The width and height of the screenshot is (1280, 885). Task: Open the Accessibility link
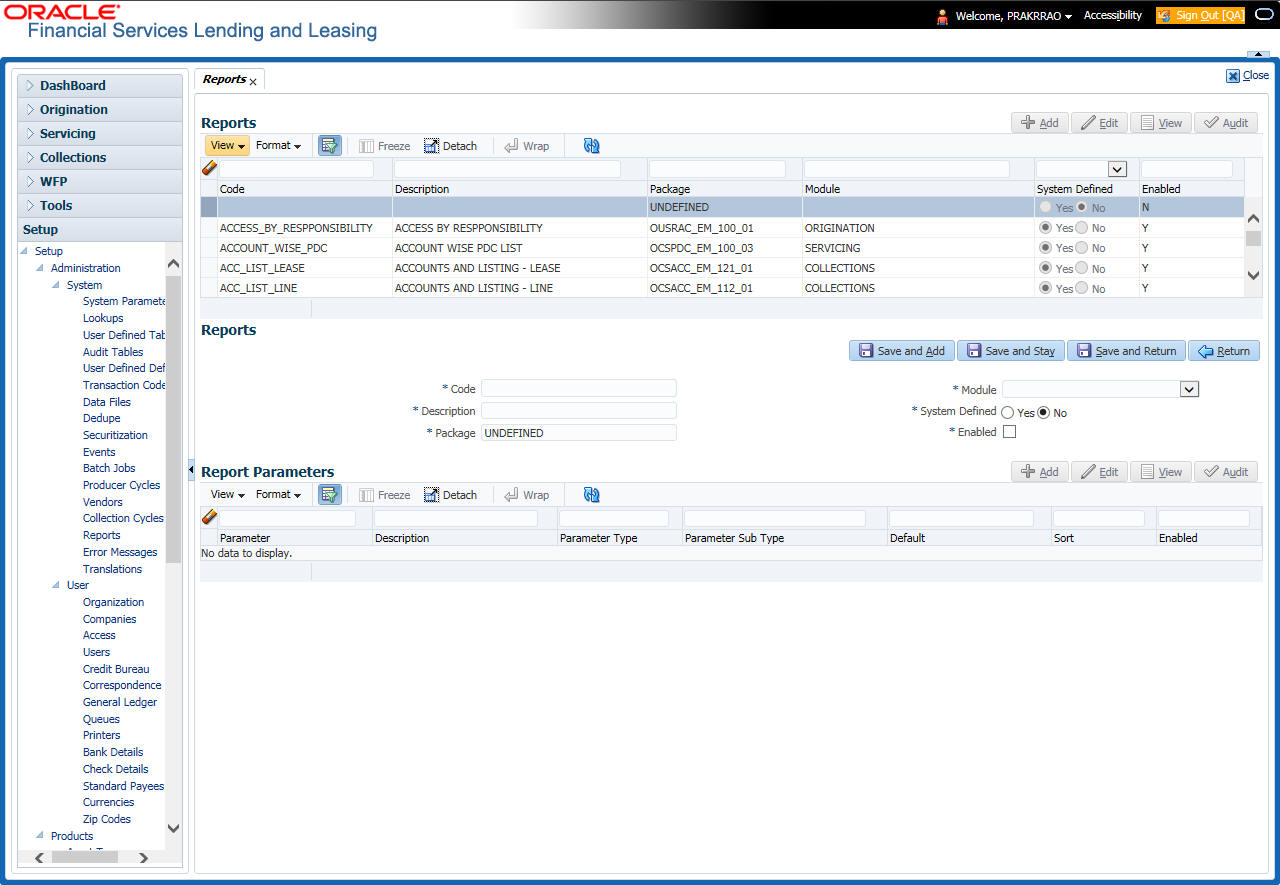(1113, 16)
